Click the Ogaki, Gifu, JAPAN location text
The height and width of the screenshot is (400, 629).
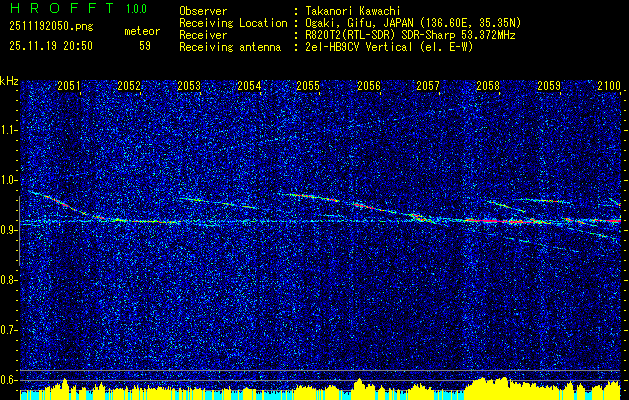tap(412, 23)
